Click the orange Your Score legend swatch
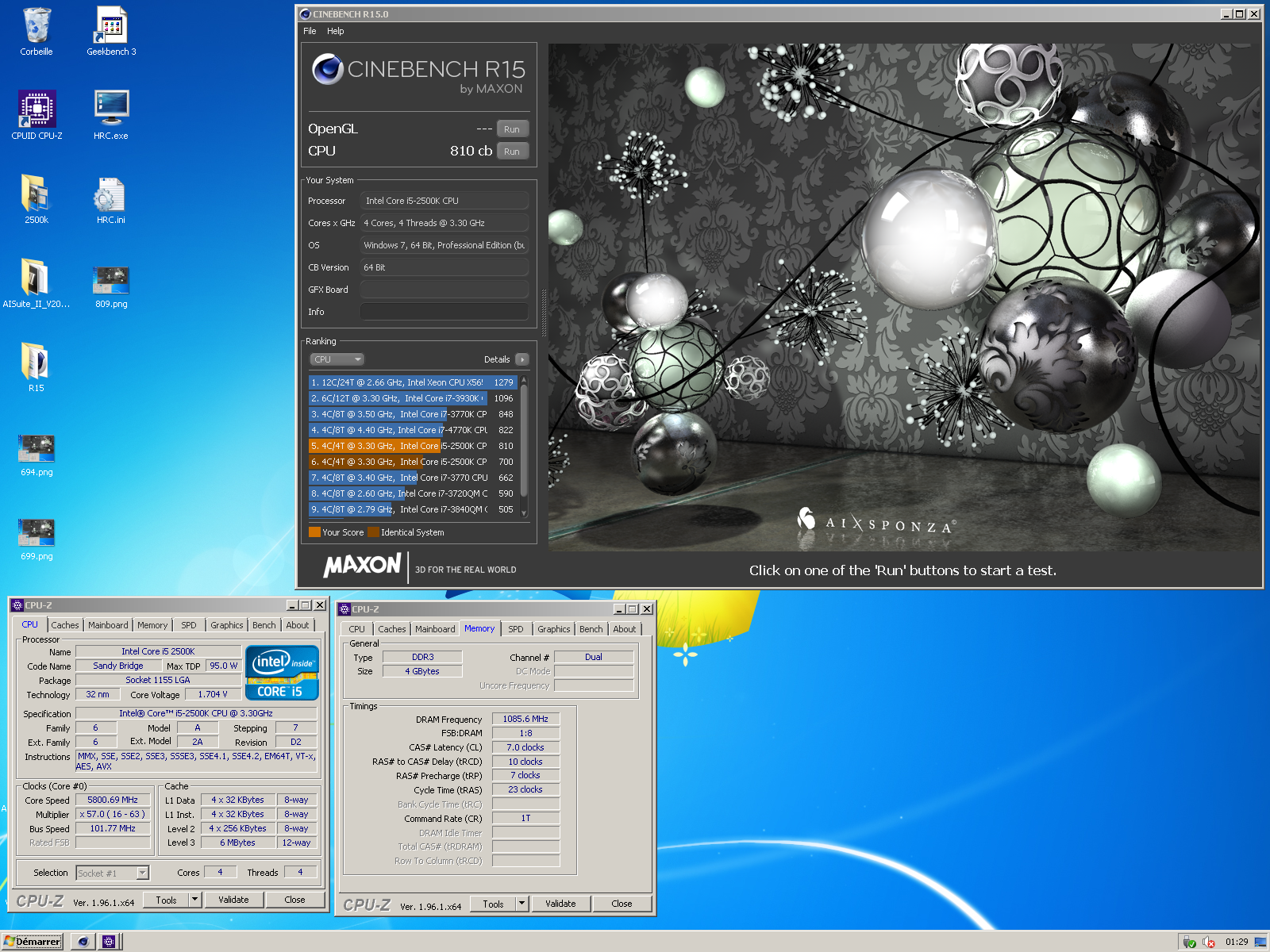The image size is (1270, 952). click(x=314, y=532)
